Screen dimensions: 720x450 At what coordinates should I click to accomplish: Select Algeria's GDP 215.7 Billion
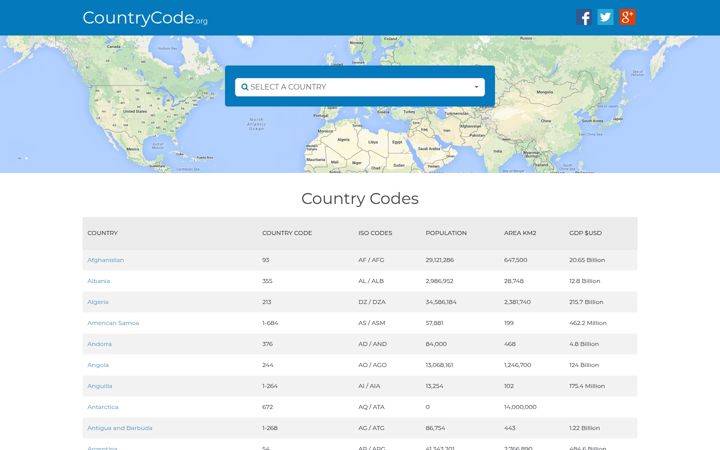586,302
